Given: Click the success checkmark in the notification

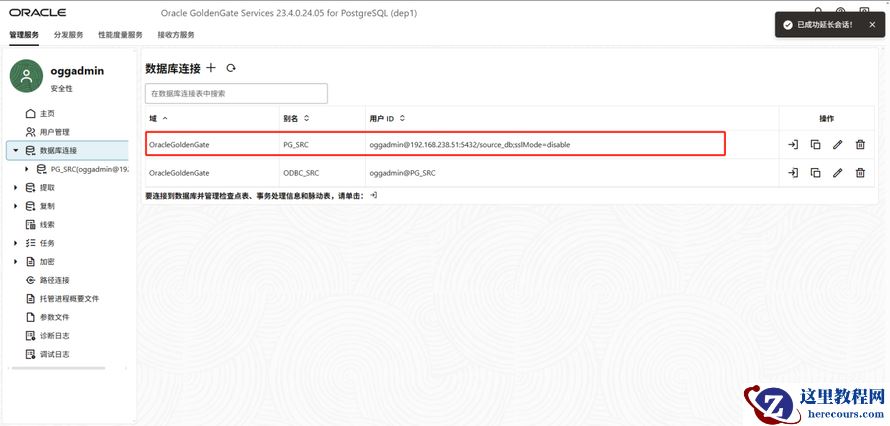Looking at the screenshot, I should point(787,25).
